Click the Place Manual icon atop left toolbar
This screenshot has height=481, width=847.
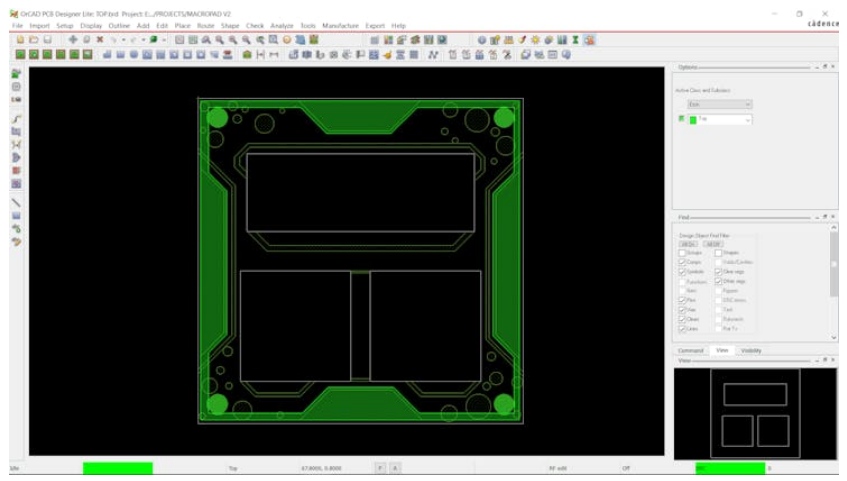(x=16, y=74)
